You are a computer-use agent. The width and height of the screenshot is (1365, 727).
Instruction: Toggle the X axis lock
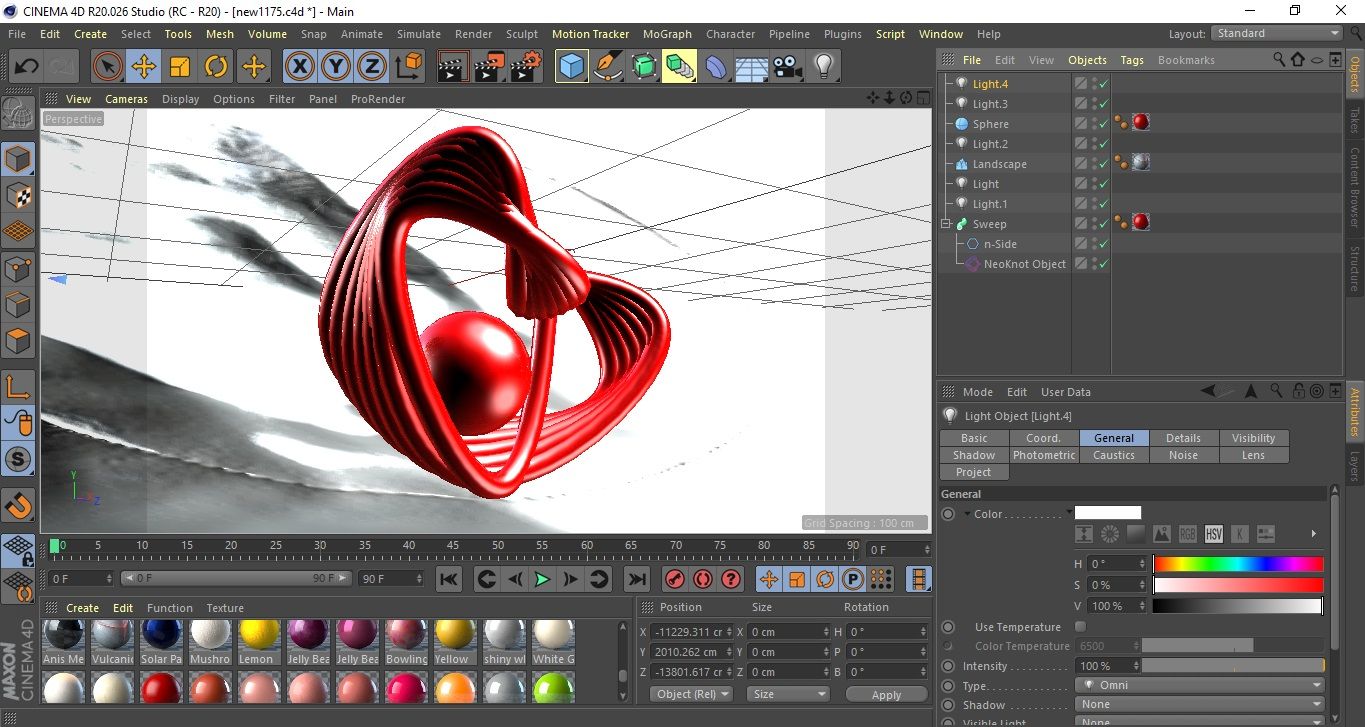tap(299, 67)
